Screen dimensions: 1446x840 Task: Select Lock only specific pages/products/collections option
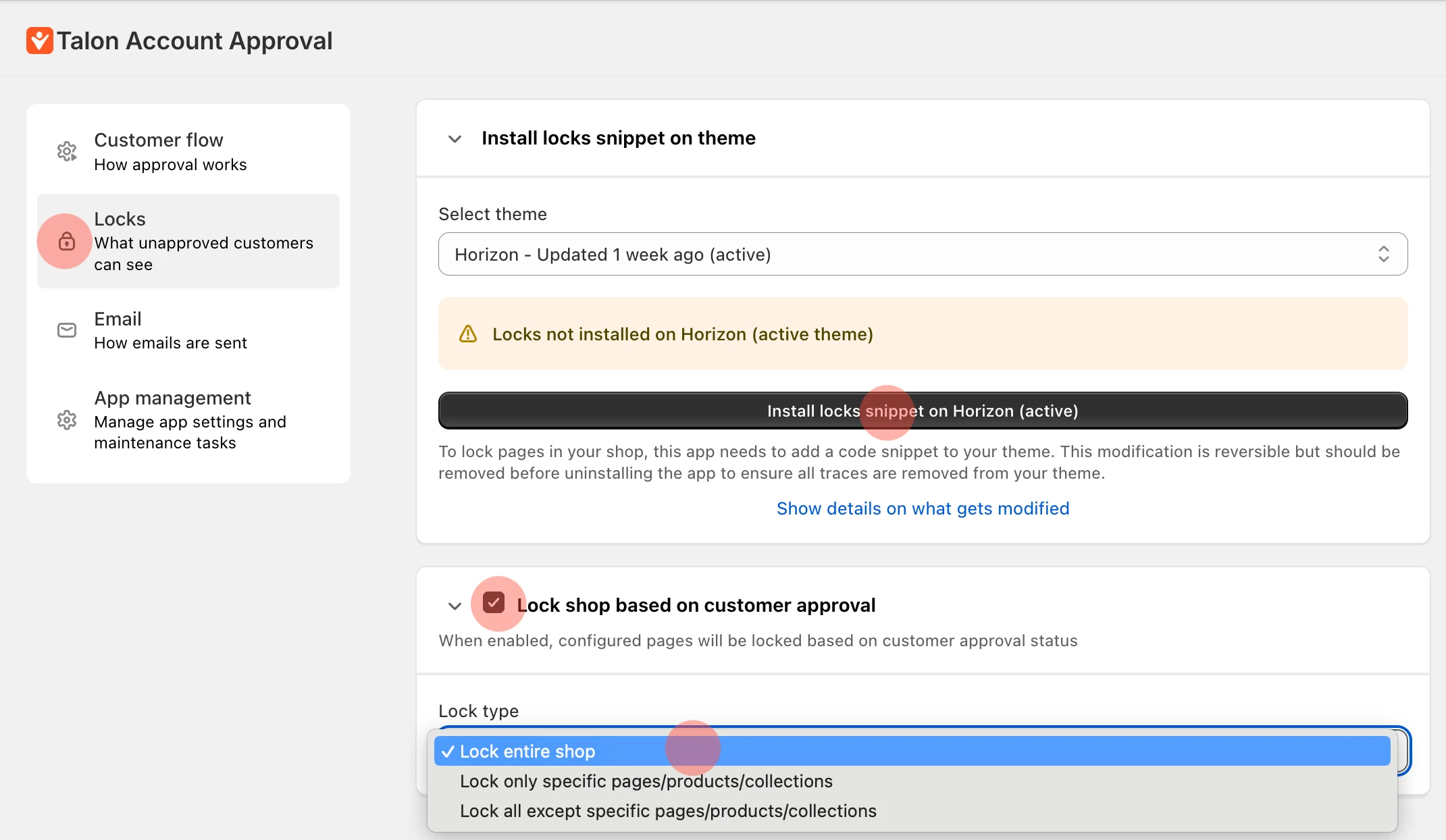pos(646,781)
